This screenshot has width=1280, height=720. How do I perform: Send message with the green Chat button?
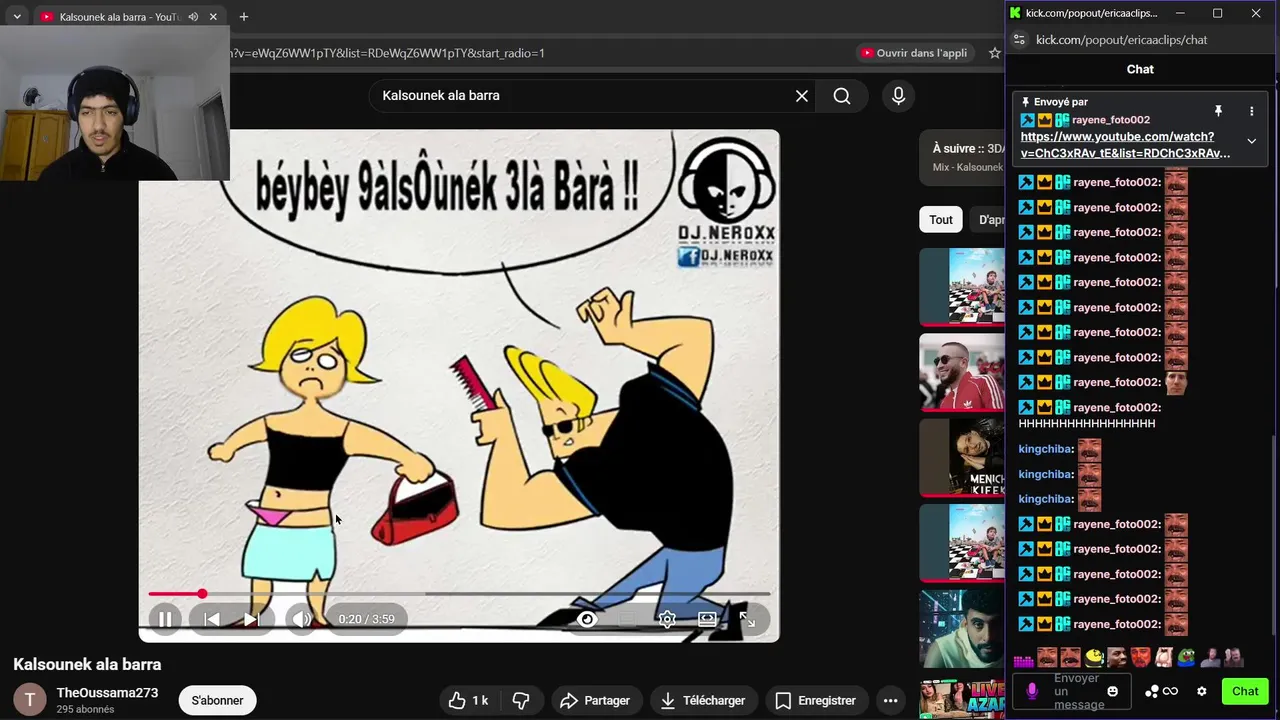point(1245,691)
